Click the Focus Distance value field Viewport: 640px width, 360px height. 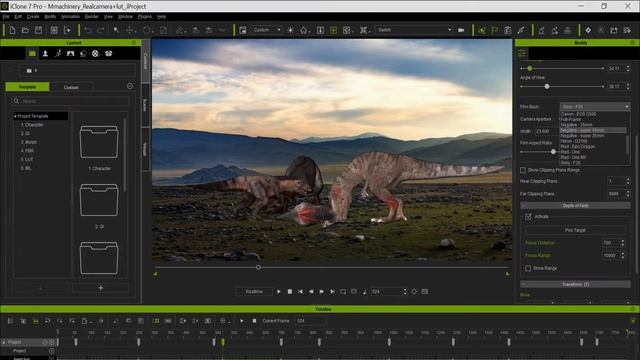click(x=611, y=243)
